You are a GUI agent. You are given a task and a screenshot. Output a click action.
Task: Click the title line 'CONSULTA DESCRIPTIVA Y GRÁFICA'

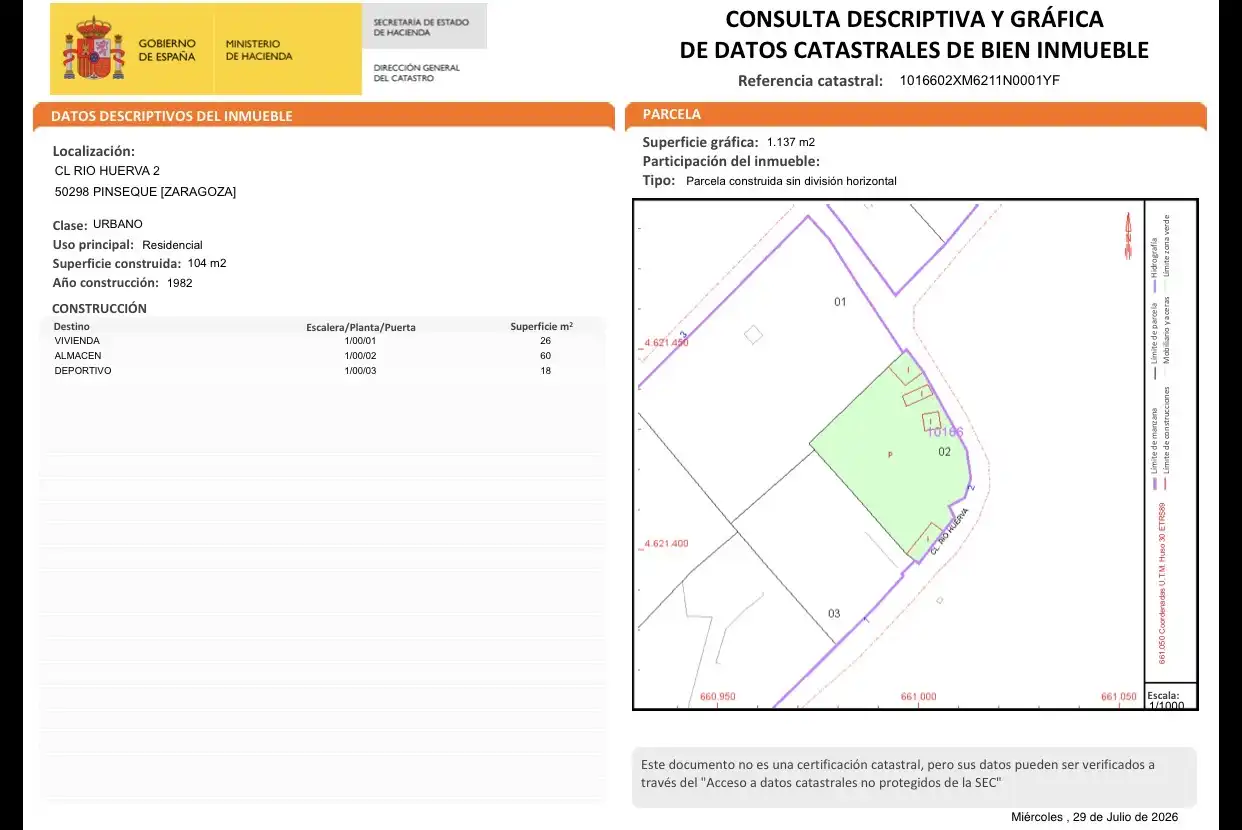914,19
